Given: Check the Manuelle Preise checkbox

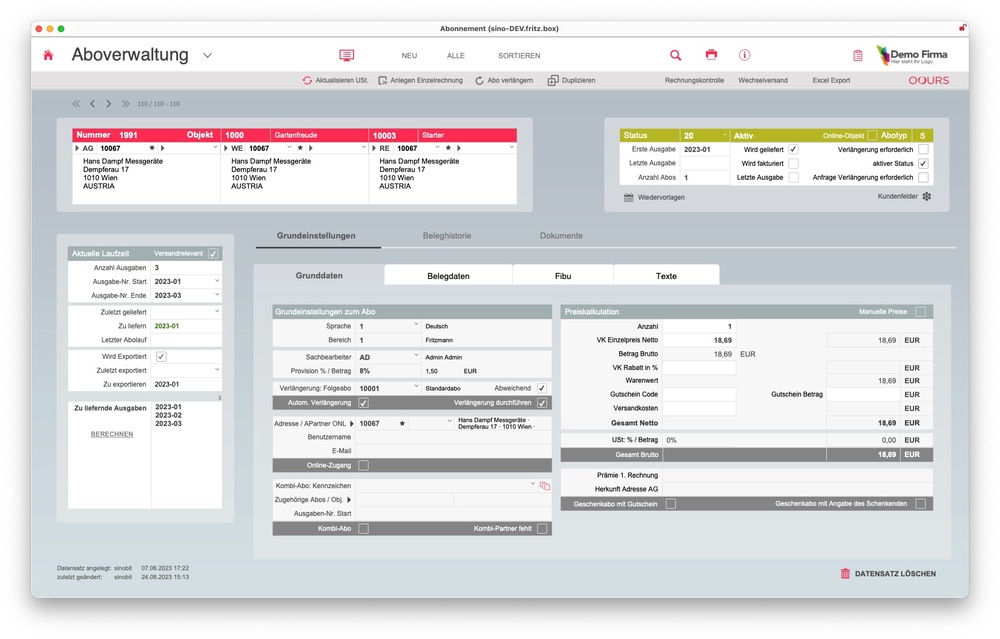Looking at the screenshot, I should click(x=920, y=312).
